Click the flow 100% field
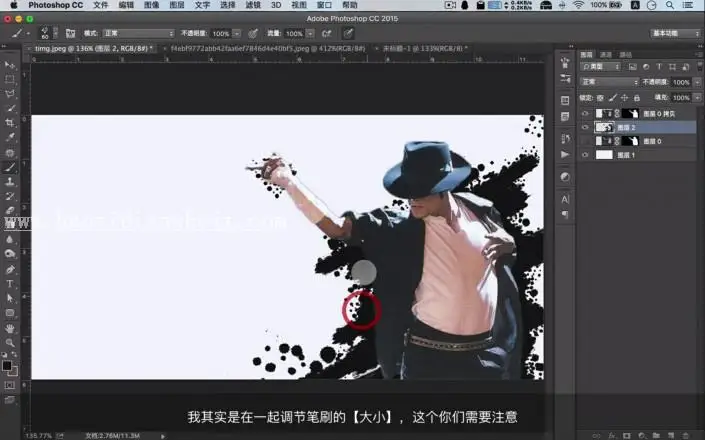This screenshot has height=440, width=705. point(294,33)
